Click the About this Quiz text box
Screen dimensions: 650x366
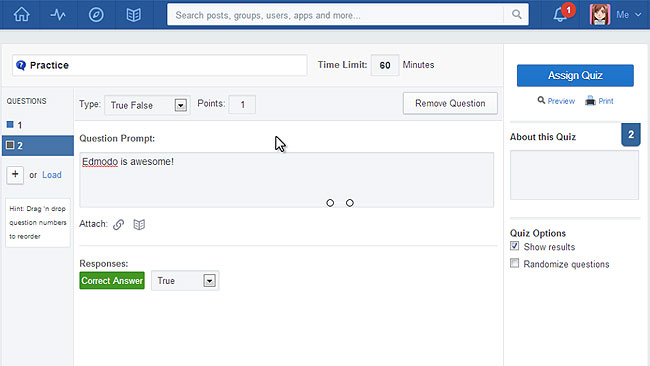pos(574,175)
